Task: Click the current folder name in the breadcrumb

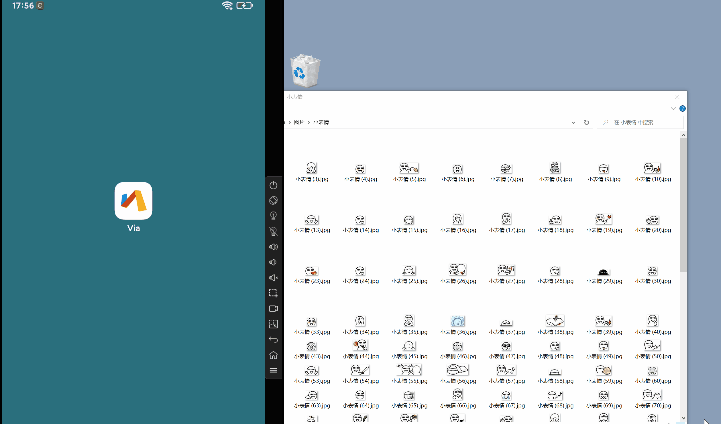Action: [321, 122]
